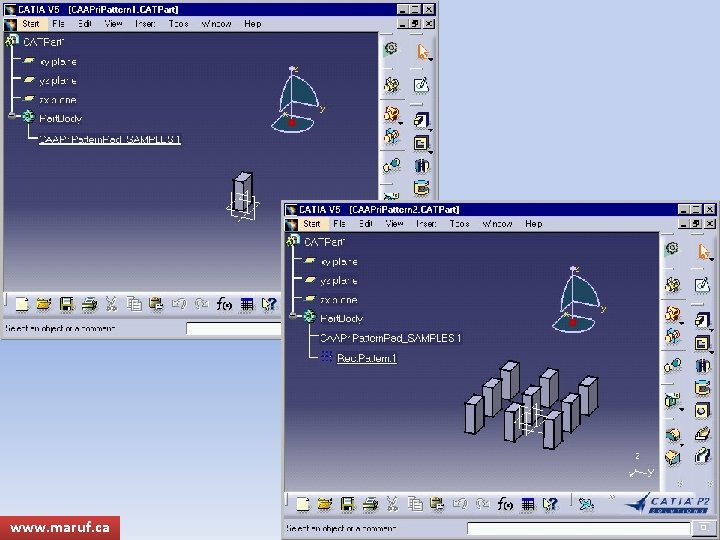Click New document icon in CAAPriPattern2 window
This screenshot has width=720, height=540.
[303, 504]
